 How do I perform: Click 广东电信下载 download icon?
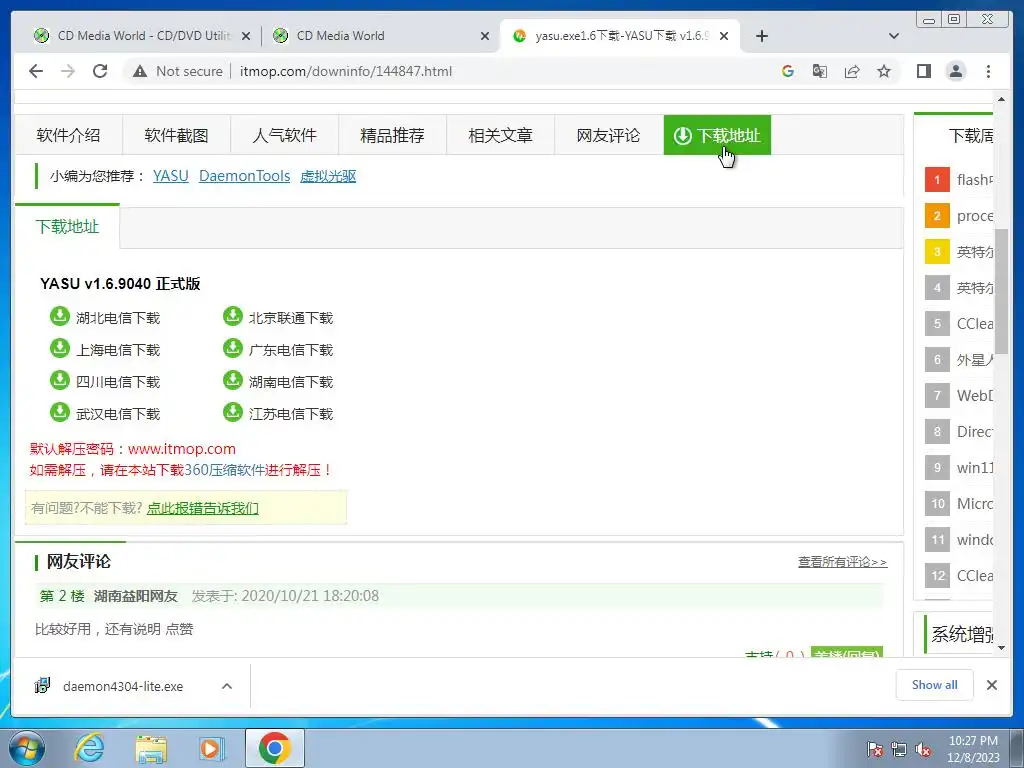click(x=232, y=348)
